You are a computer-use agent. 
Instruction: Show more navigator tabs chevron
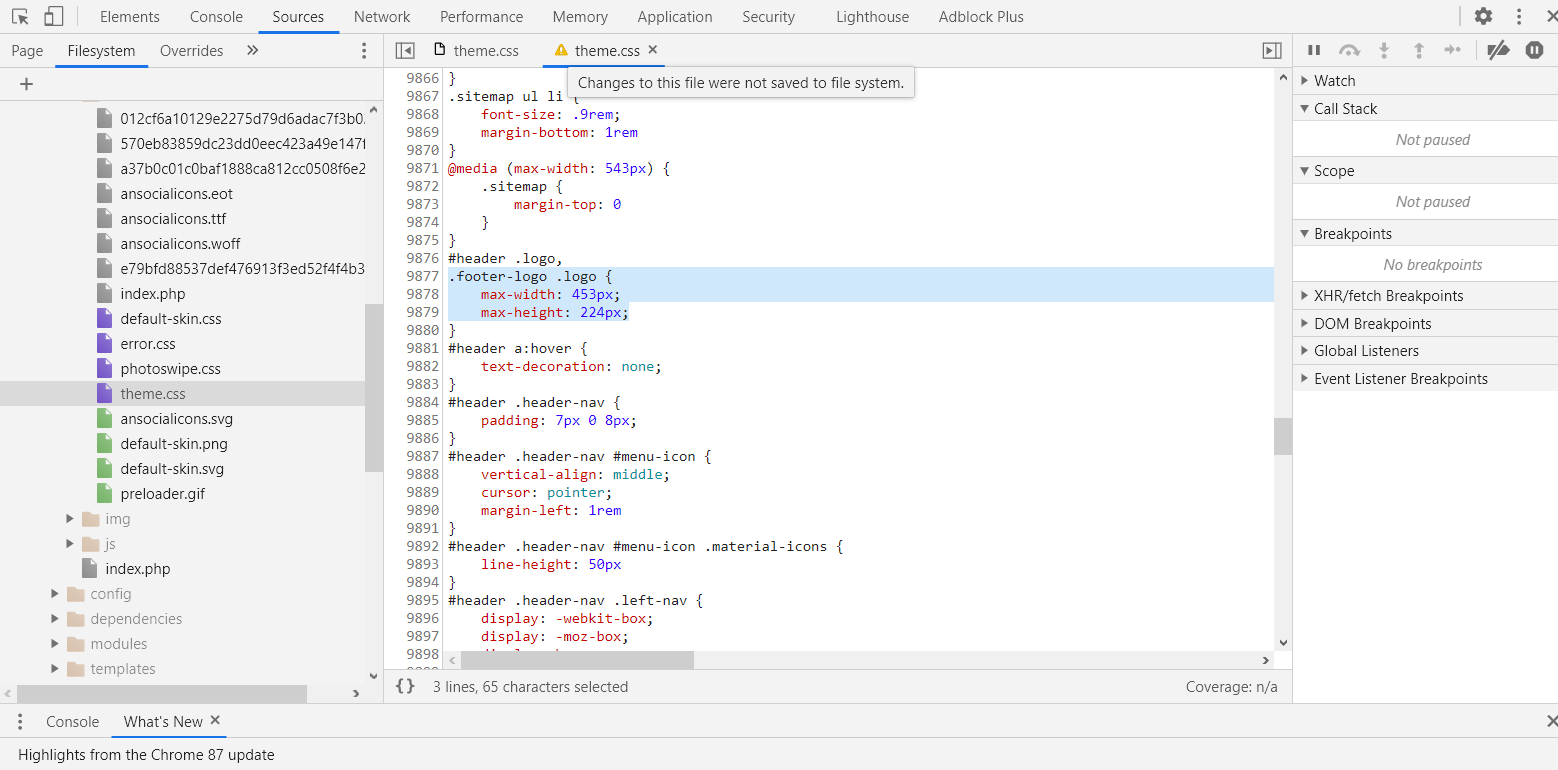[252, 50]
